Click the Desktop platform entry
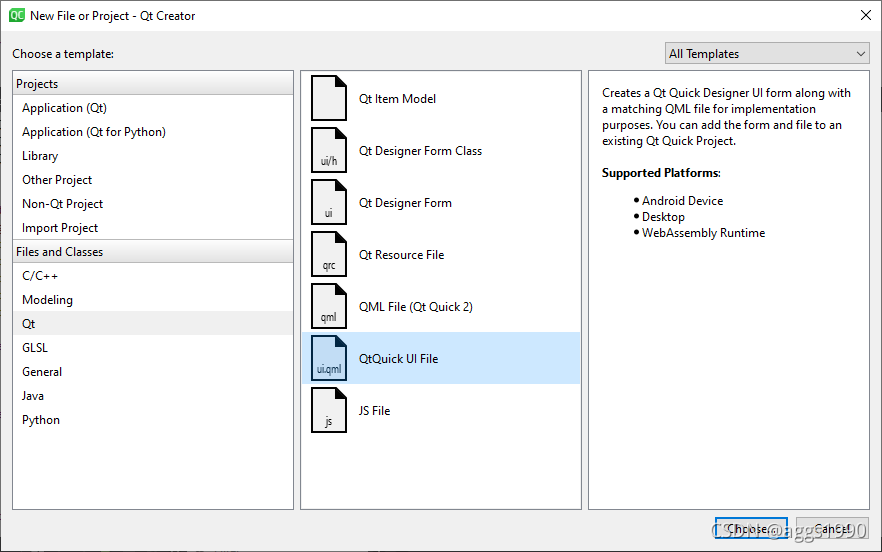Screen dimensions: 882x552 tap(663, 217)
